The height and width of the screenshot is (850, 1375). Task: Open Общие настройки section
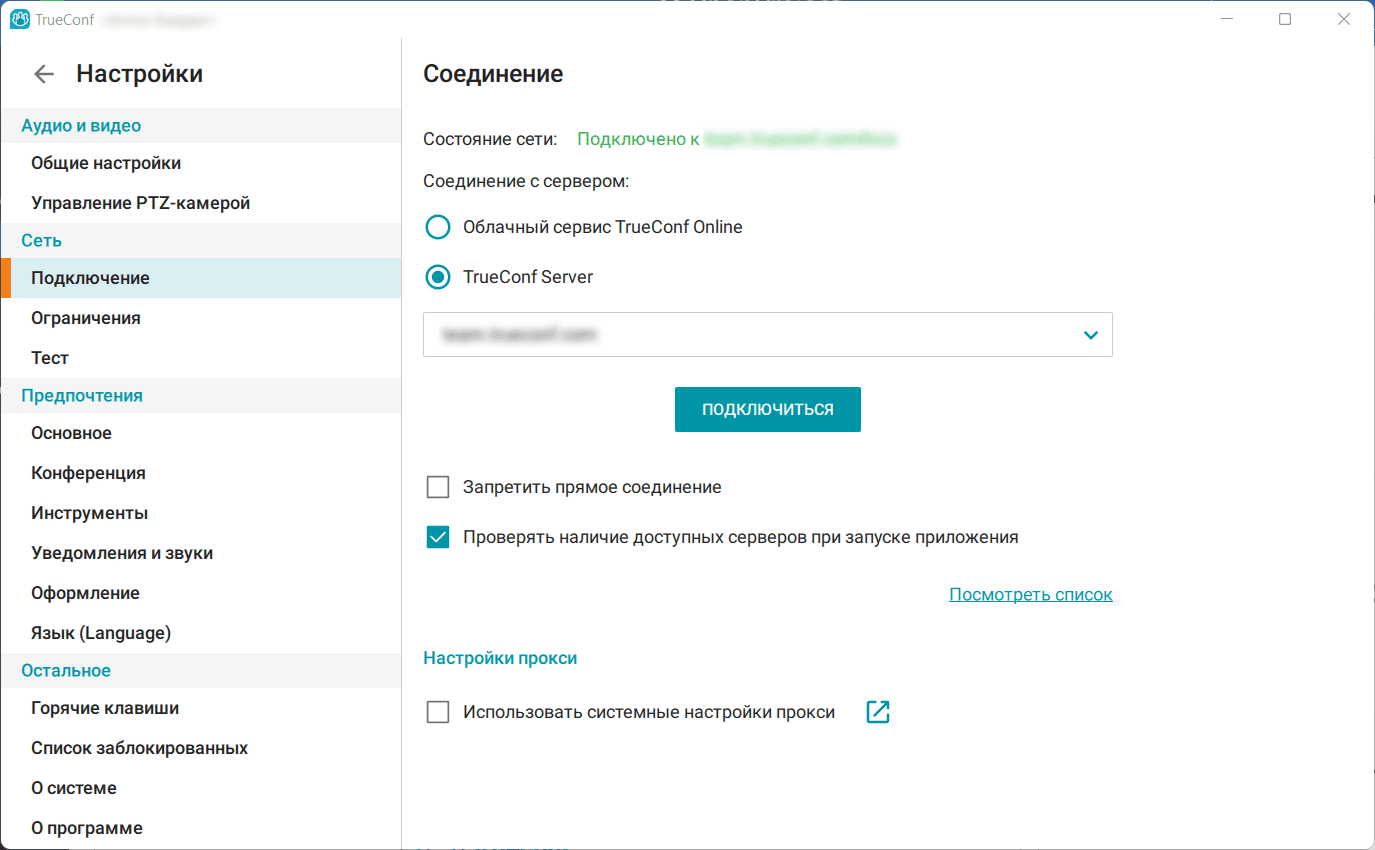pos(201,163)
